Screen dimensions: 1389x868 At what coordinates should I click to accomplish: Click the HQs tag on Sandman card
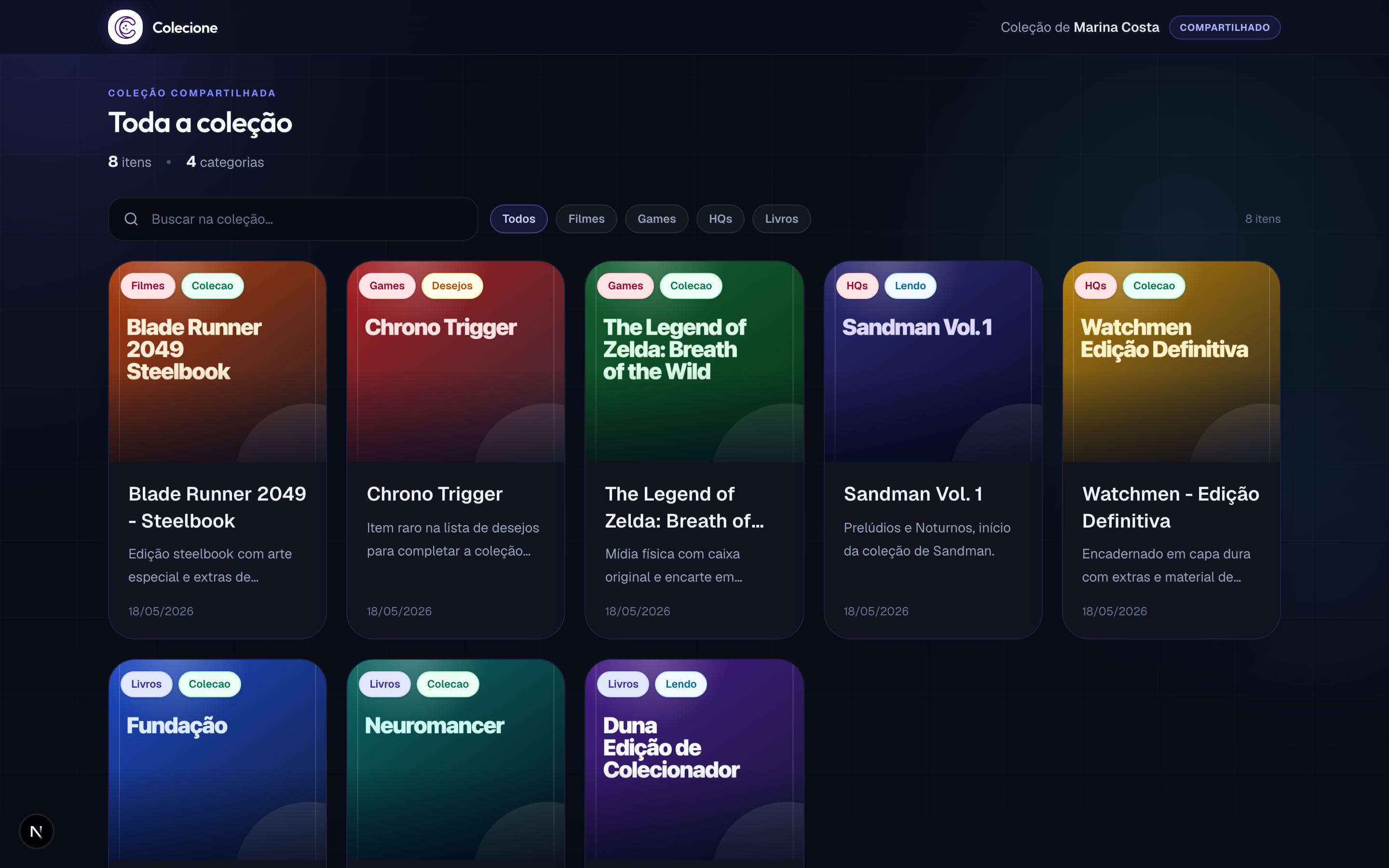coord(857,286)
